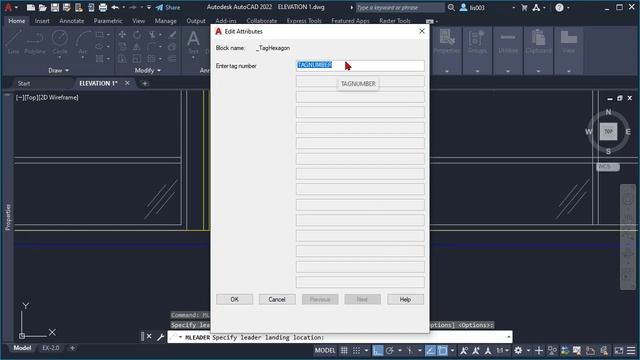Select the Text tool on the ribbon
The height and width of the screenshot is (360, 640).
193,42
